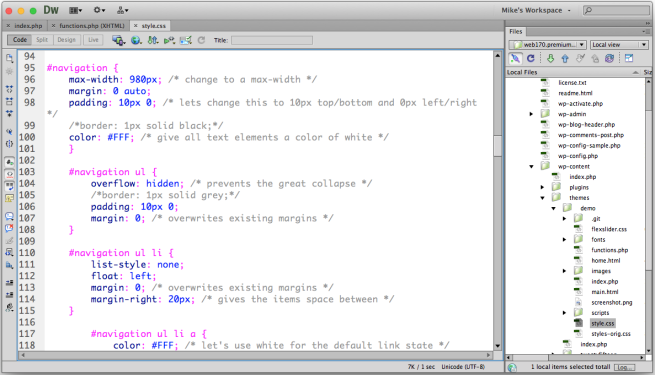655x375 pixels.
Task: Expand the scripts folder
Action: tap(564, 313)
